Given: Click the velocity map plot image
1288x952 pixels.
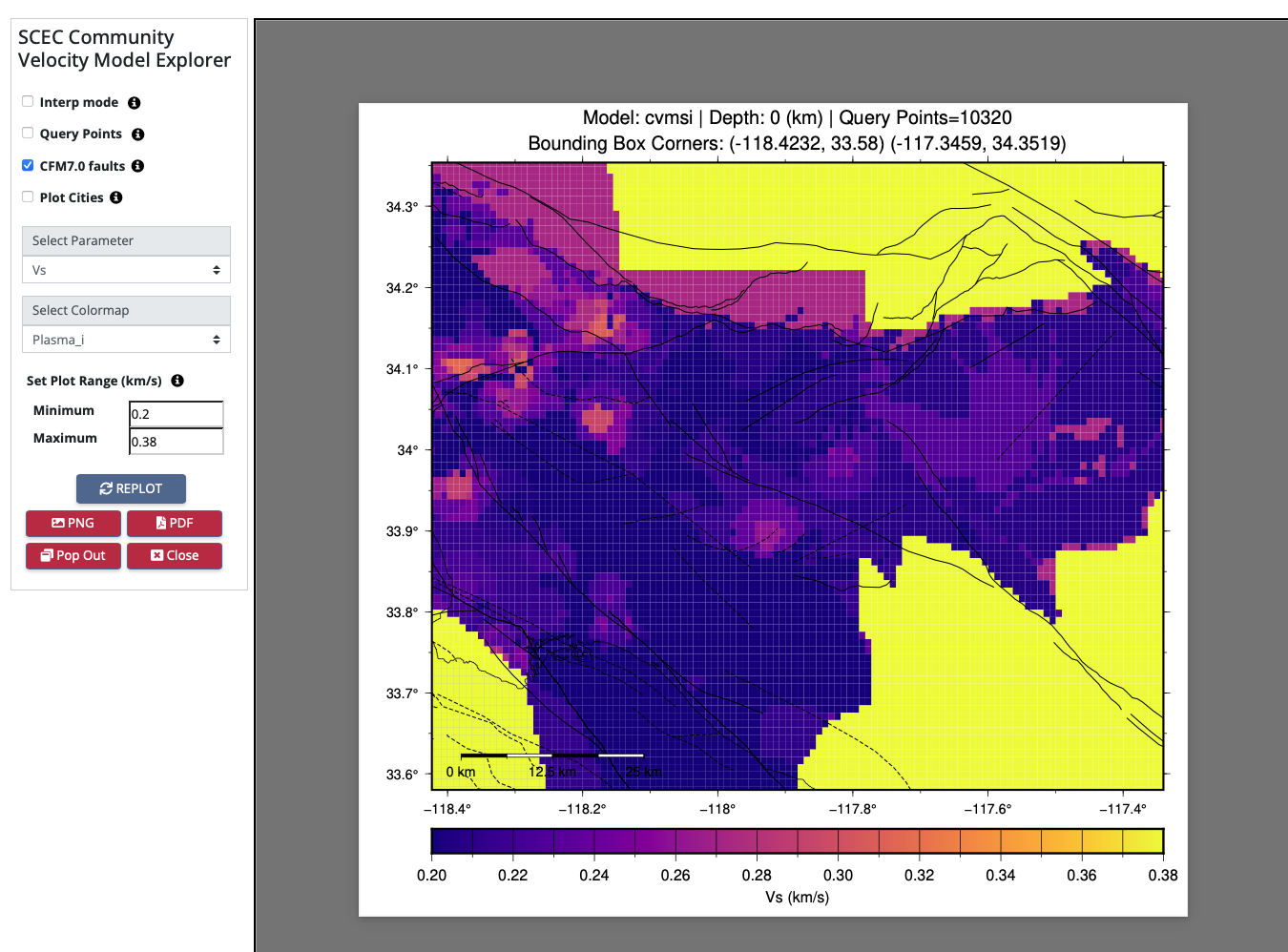Looking at the screenshot, I should pyautogui.click(x=797, y=476).
